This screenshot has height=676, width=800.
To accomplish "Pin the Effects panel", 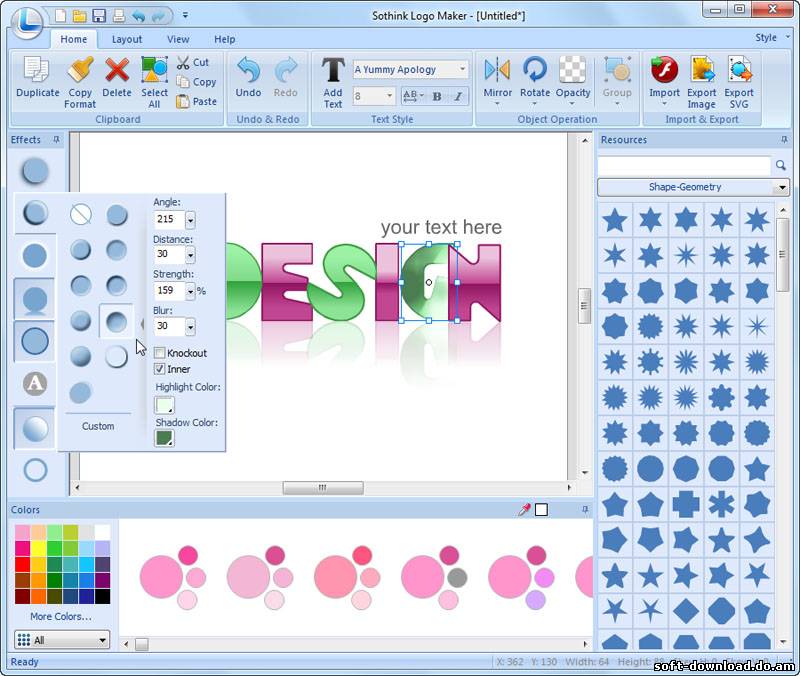I will (x=56, y=139).
